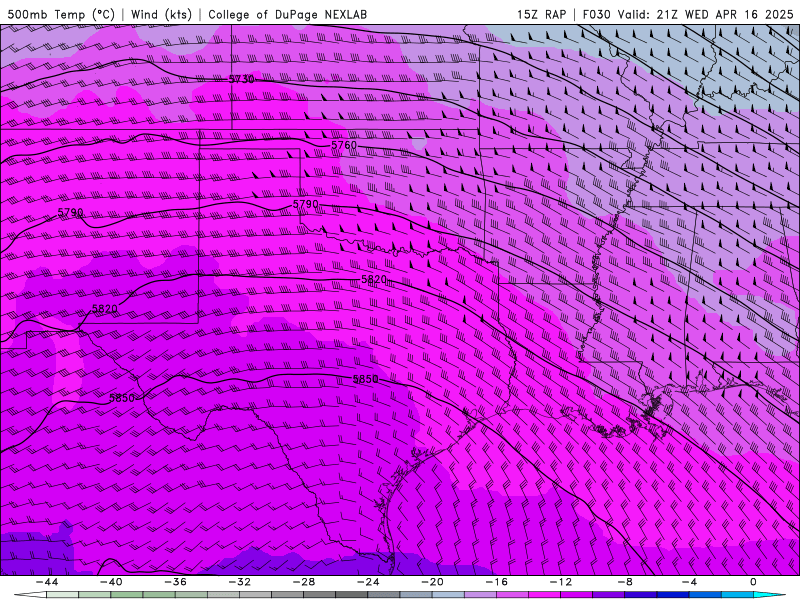Click the '15Z RAP' model run label
The image size is (800, 600).
coord(541,14)
